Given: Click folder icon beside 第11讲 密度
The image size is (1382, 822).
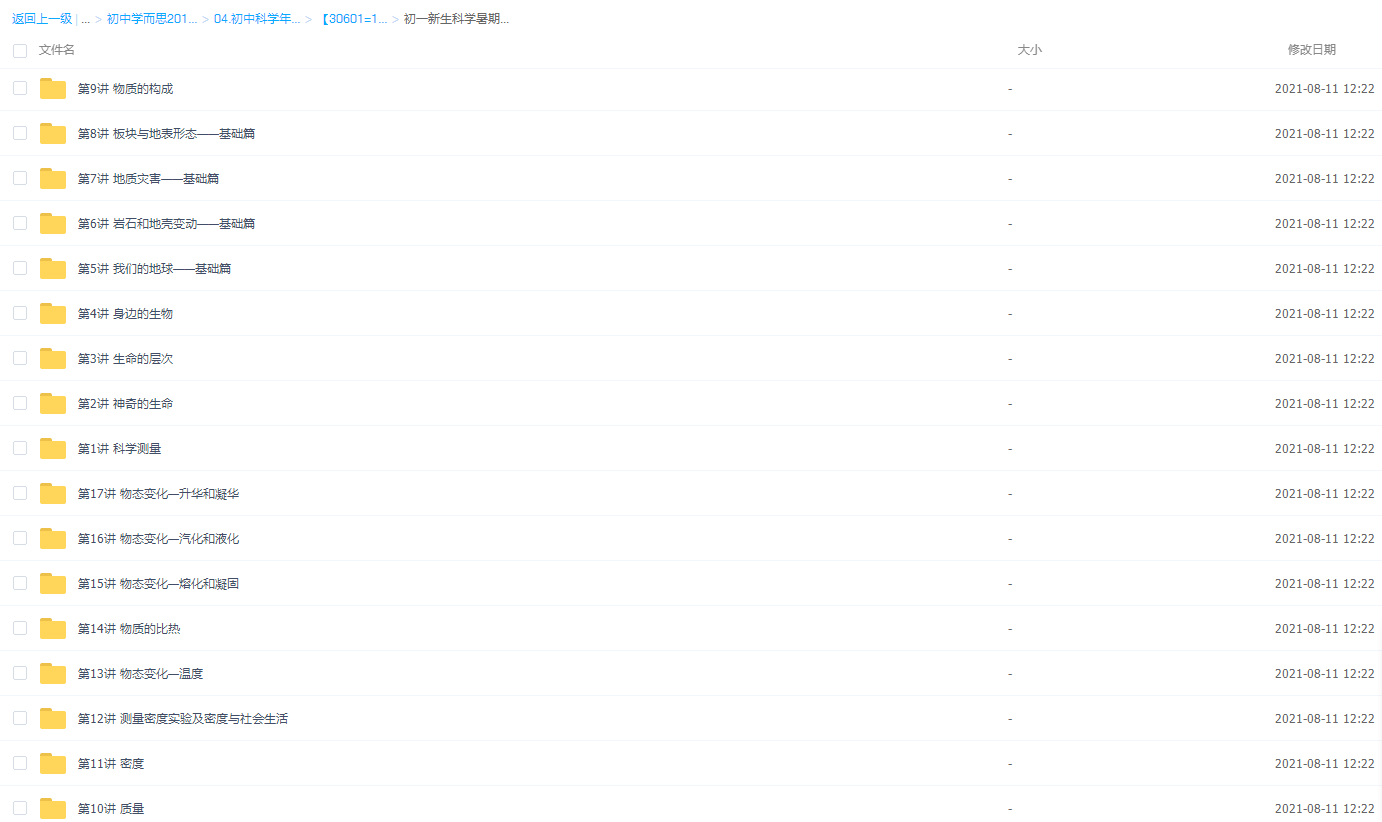Looking at the screenshot, I should (53, 764).
